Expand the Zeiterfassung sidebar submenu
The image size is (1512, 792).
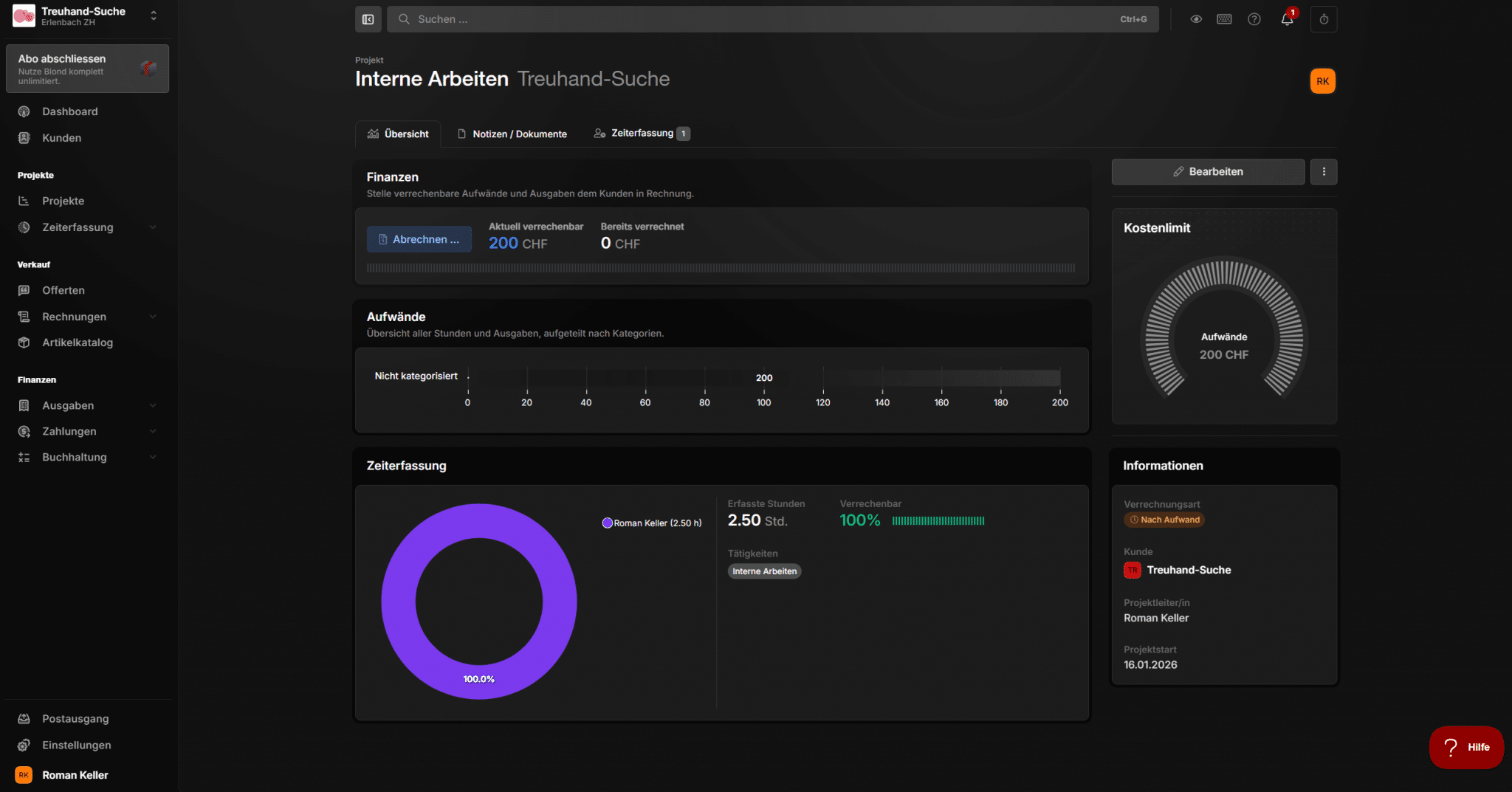[x=153, y=227]
